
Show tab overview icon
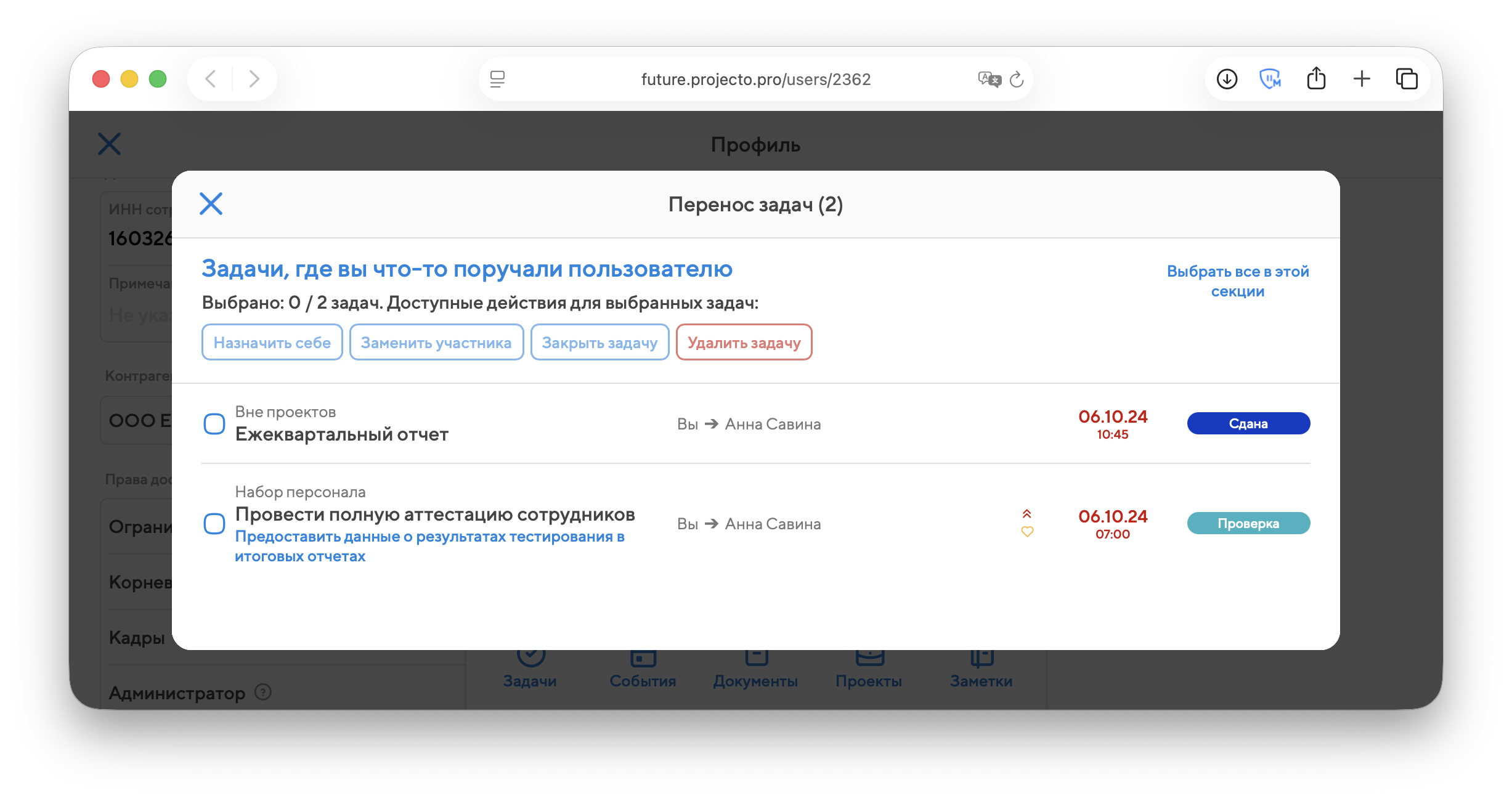(1407, 79)
